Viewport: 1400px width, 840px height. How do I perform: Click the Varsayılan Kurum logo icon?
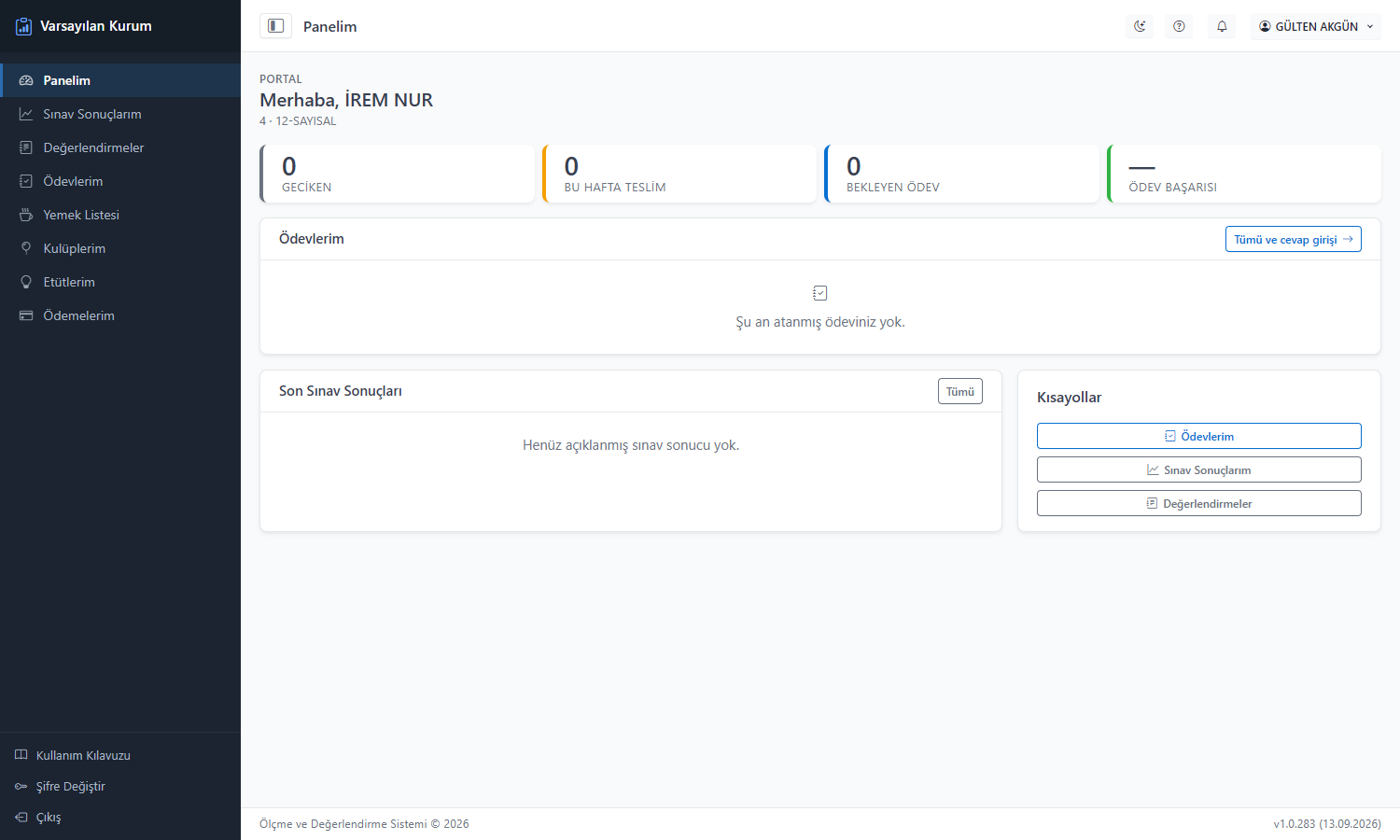coord(23,26)
